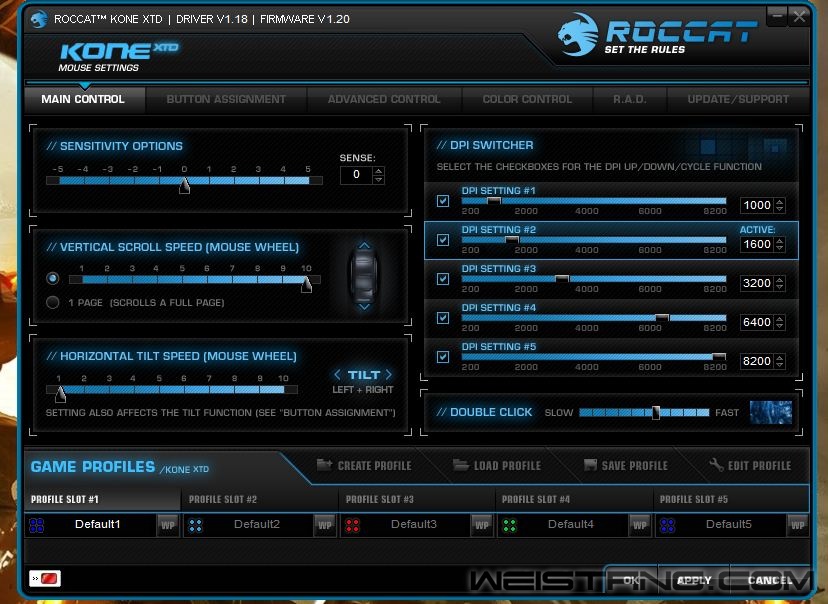Click the double click speed slider handle
The height and width of the screenshot is (604, 828).
click(x=656, y=412)
